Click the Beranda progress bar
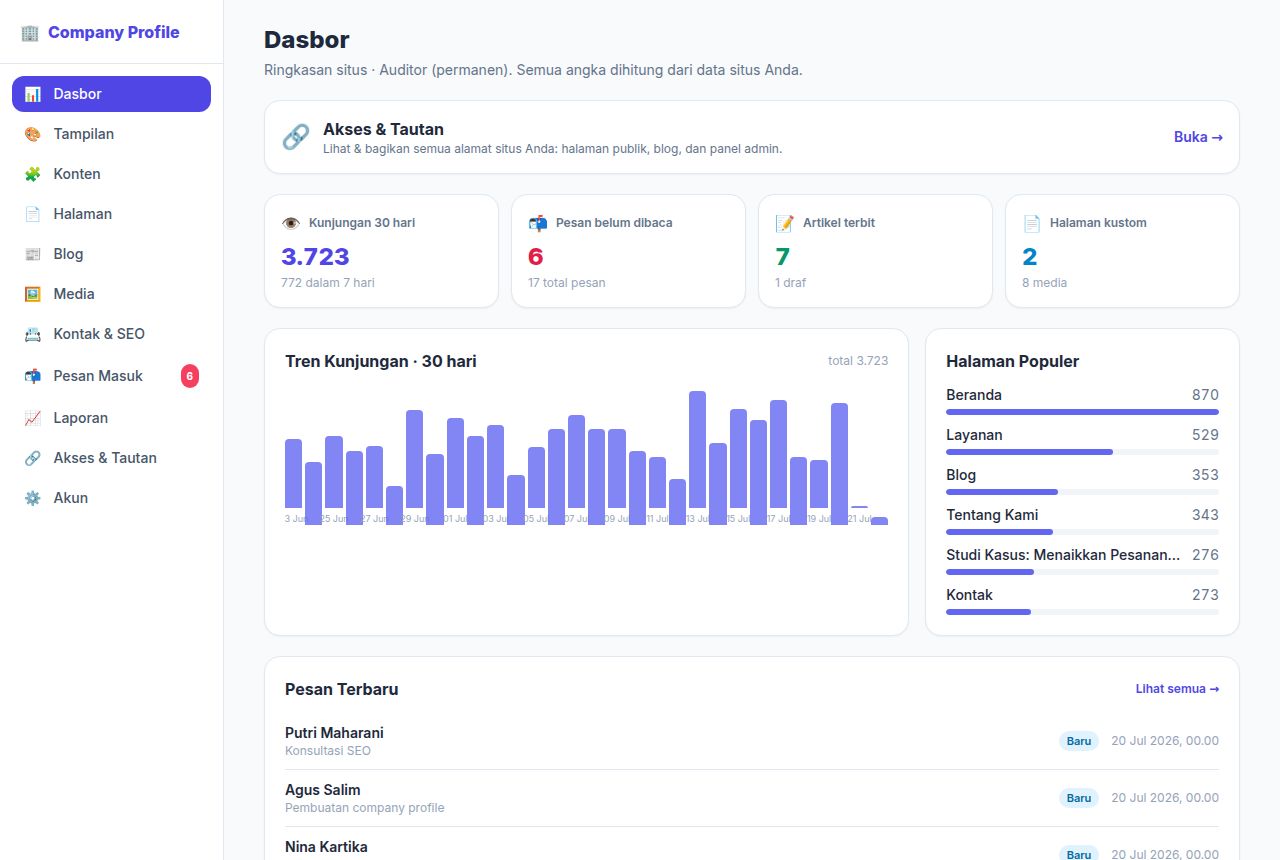The image size is (1280, 860). tap(1082, 412)
